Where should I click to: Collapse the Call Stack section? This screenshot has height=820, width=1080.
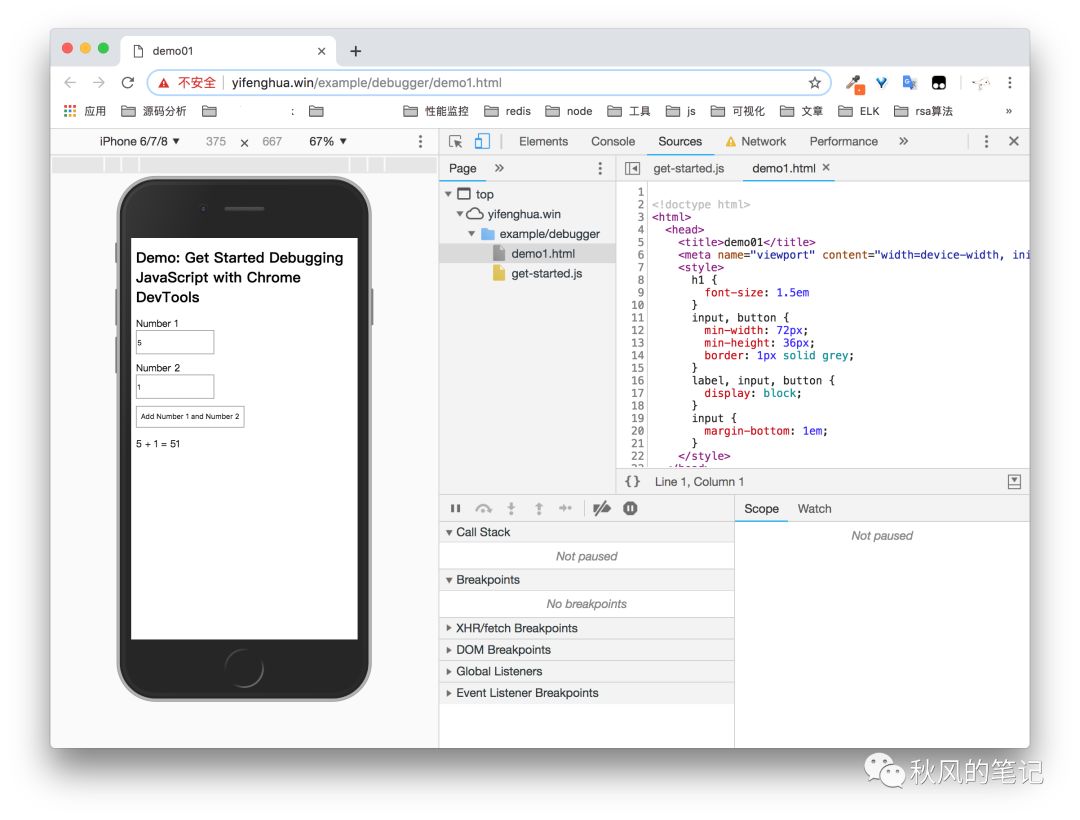click(x=449, y=532)
